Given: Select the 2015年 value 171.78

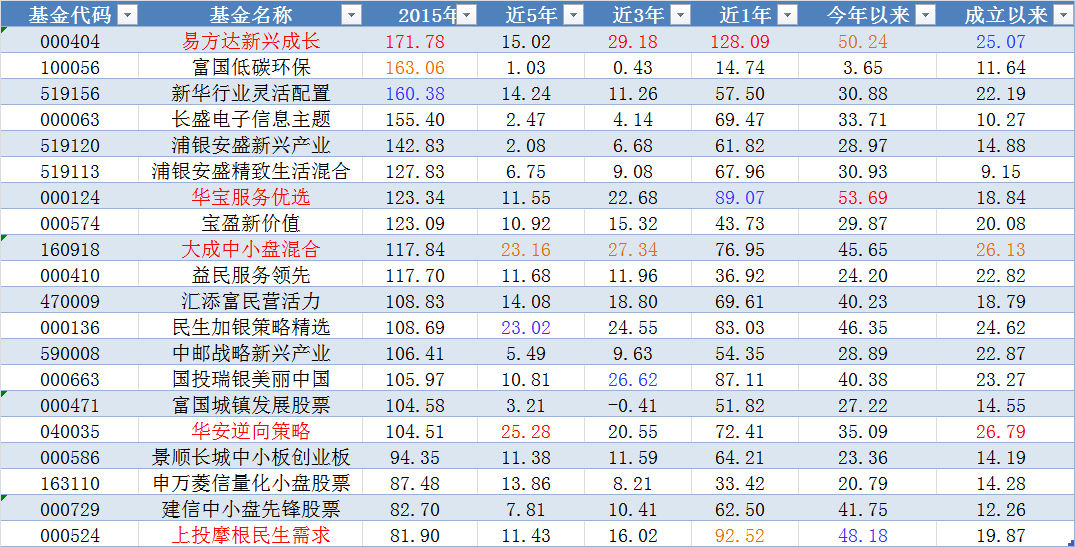Looking at the screenshot, I should point(415,42).
